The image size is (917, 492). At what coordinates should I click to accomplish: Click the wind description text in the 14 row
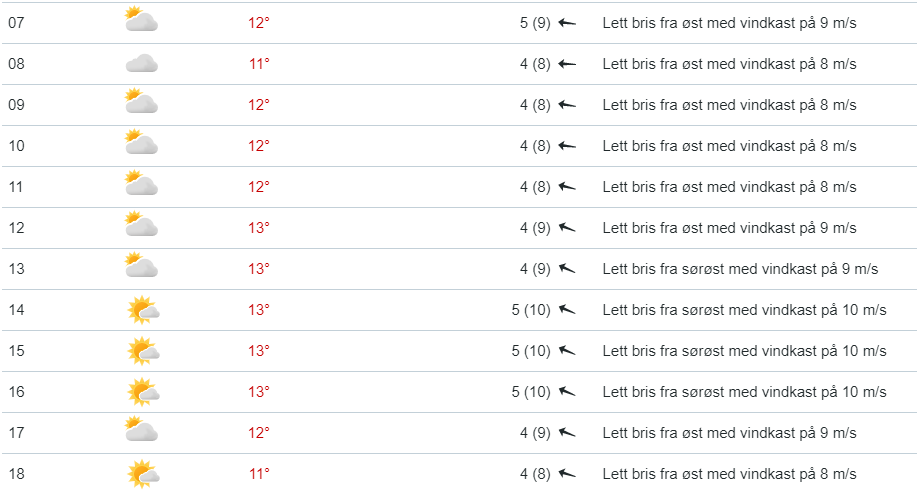coord(744,310)
